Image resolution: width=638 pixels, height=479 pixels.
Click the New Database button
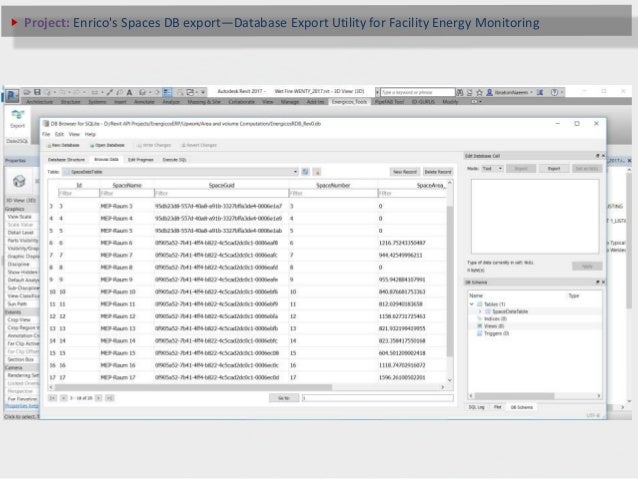(x=63, y=145)
